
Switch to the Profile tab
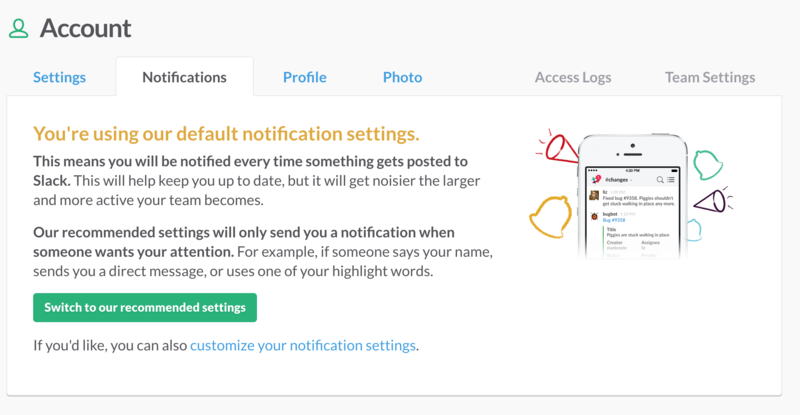click(305, 77)
